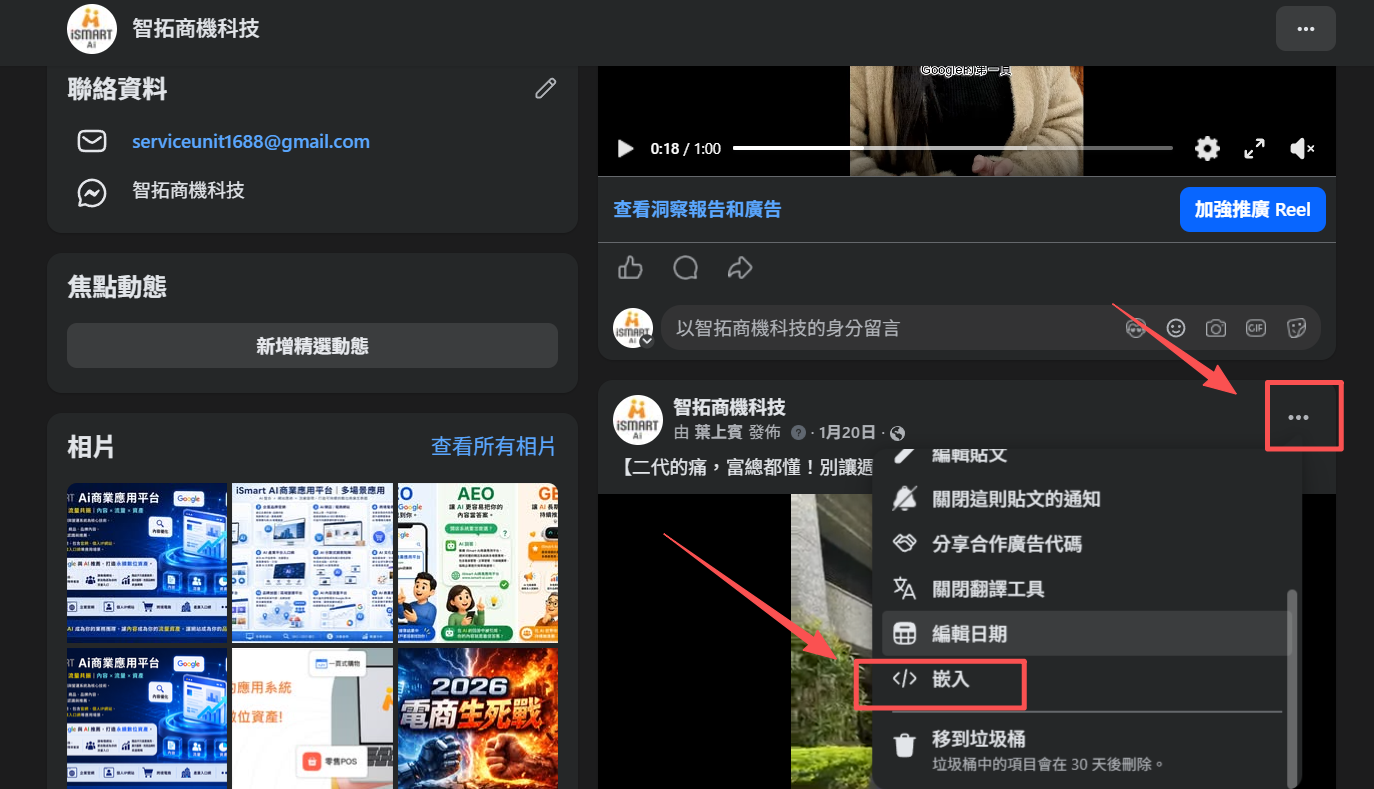Share the Reel post
The width and height of the screenshot is (1374, 789).
click(x=740, y=268)
